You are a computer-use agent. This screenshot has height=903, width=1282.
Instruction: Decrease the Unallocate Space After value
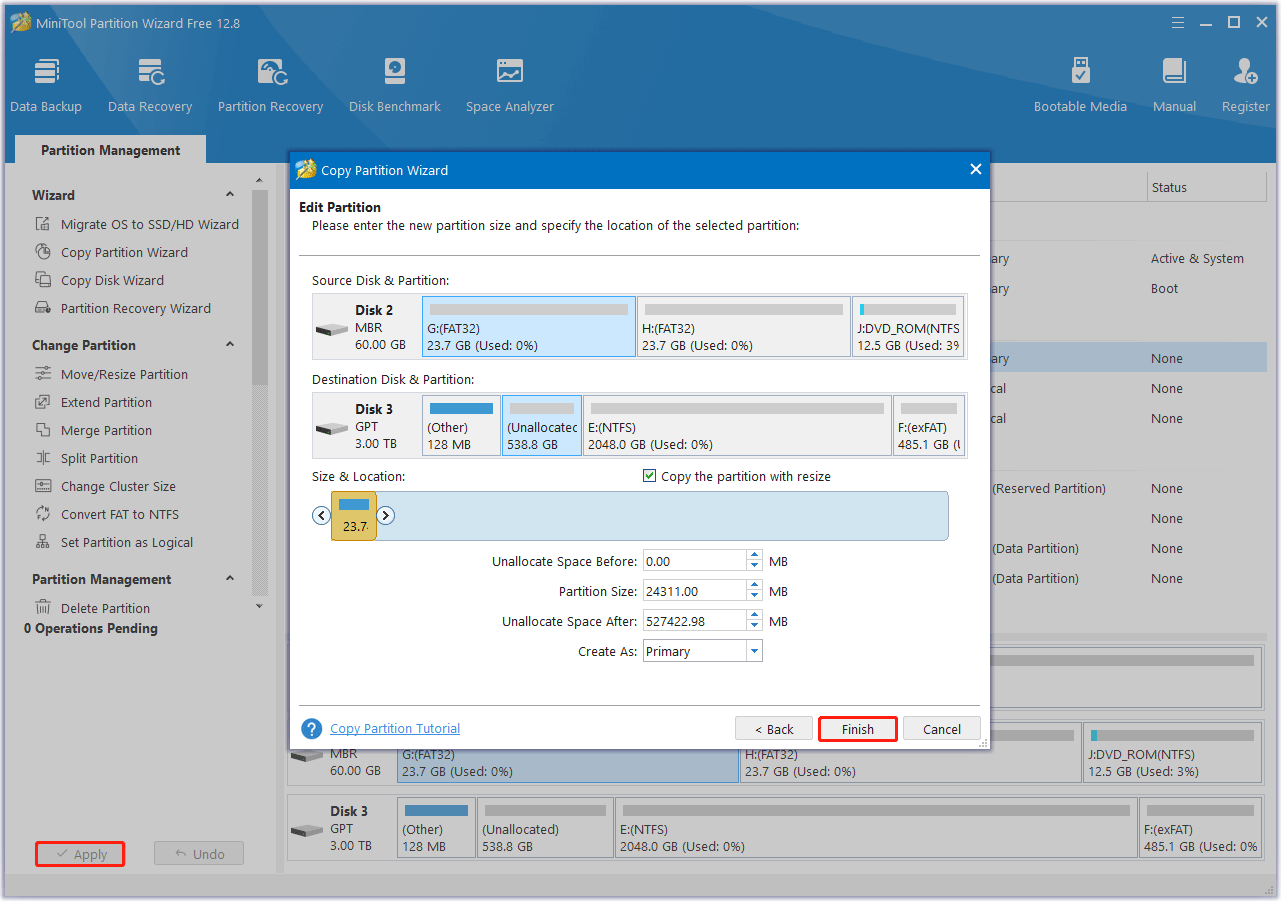click(754, 627)
